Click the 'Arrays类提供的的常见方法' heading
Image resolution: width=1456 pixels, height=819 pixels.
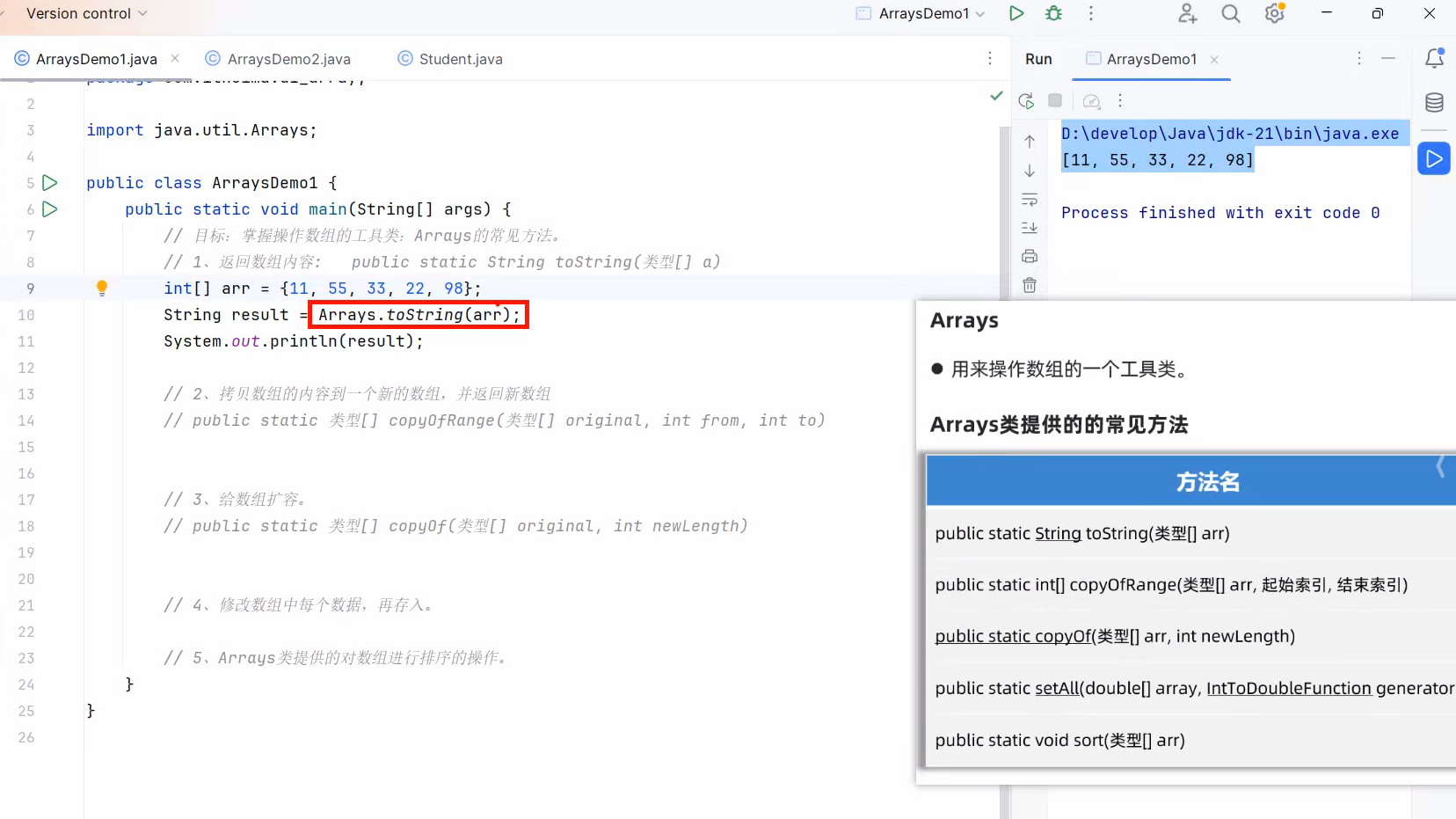1059,425
